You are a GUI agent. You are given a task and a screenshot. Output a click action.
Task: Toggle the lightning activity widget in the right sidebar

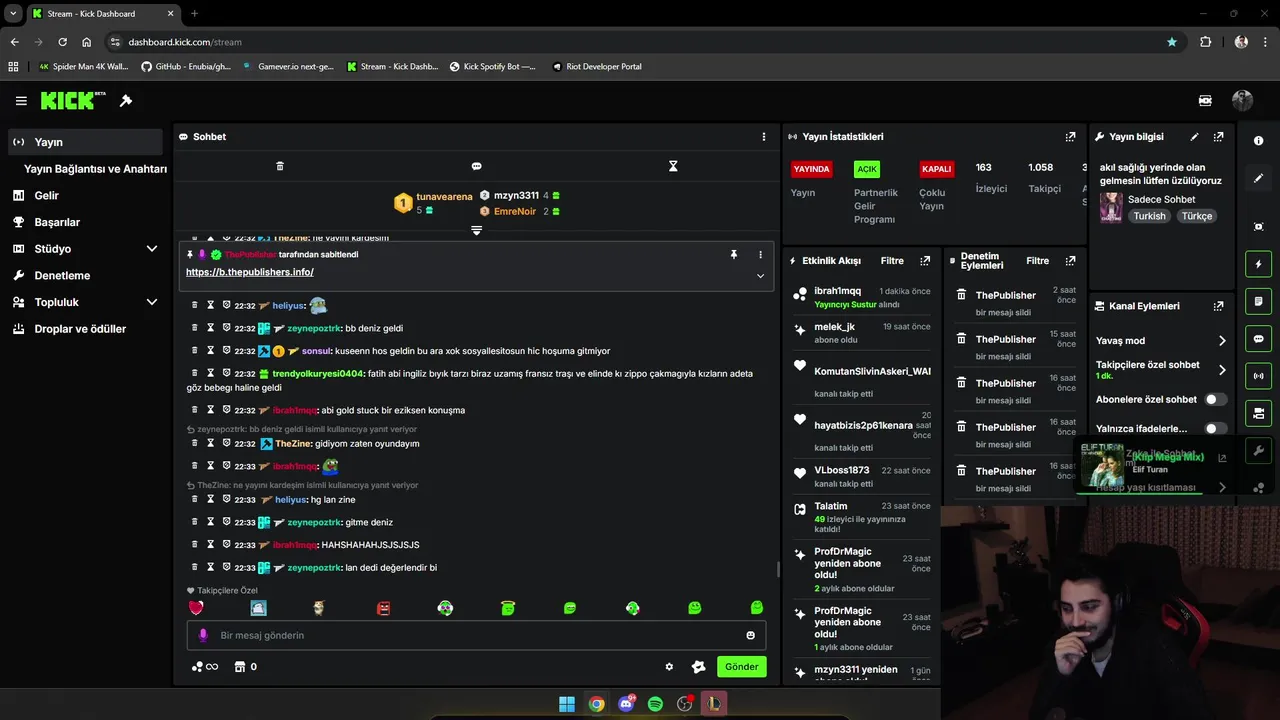coord(1259,264)
